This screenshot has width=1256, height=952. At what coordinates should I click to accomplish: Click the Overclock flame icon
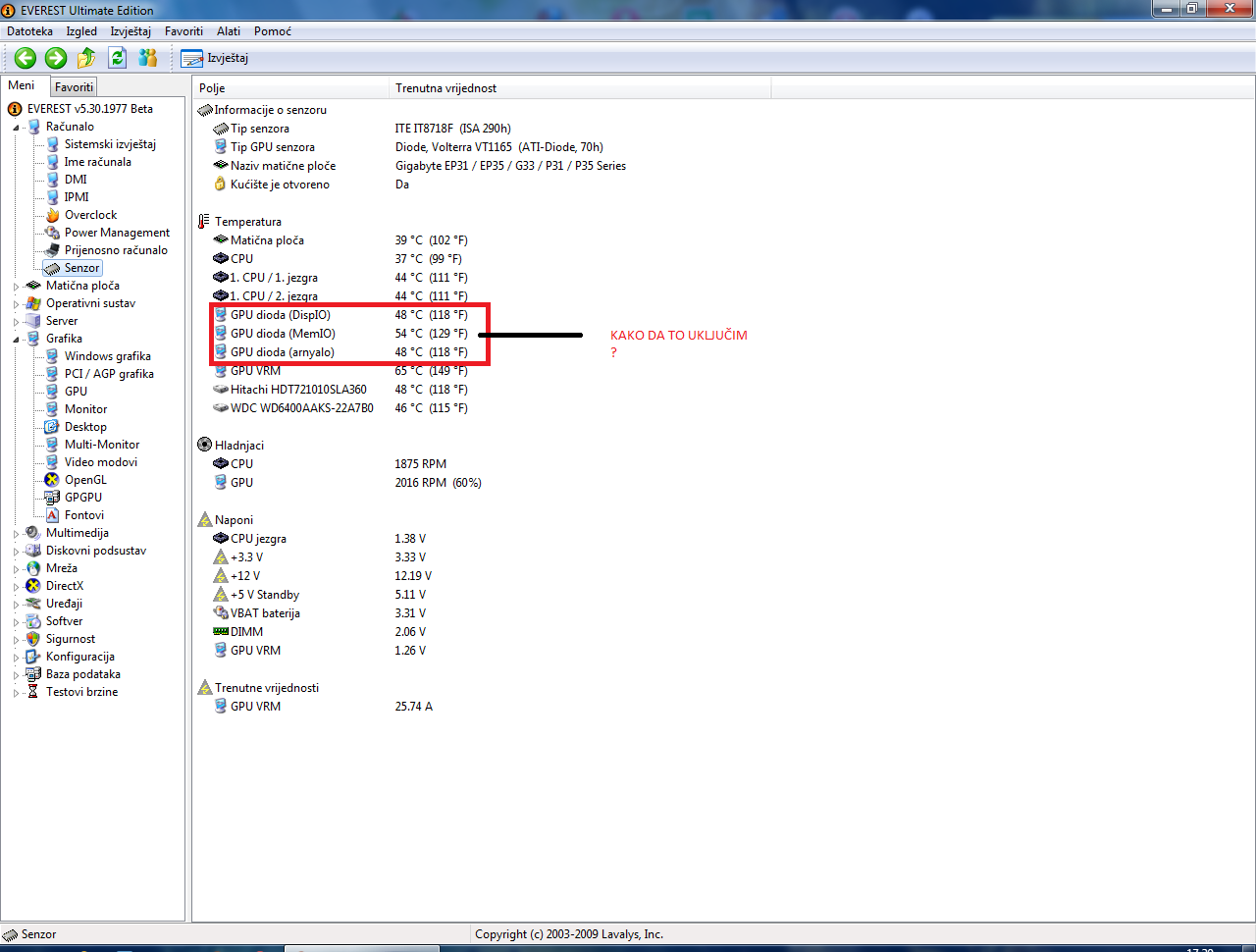[x=52, y=215]
